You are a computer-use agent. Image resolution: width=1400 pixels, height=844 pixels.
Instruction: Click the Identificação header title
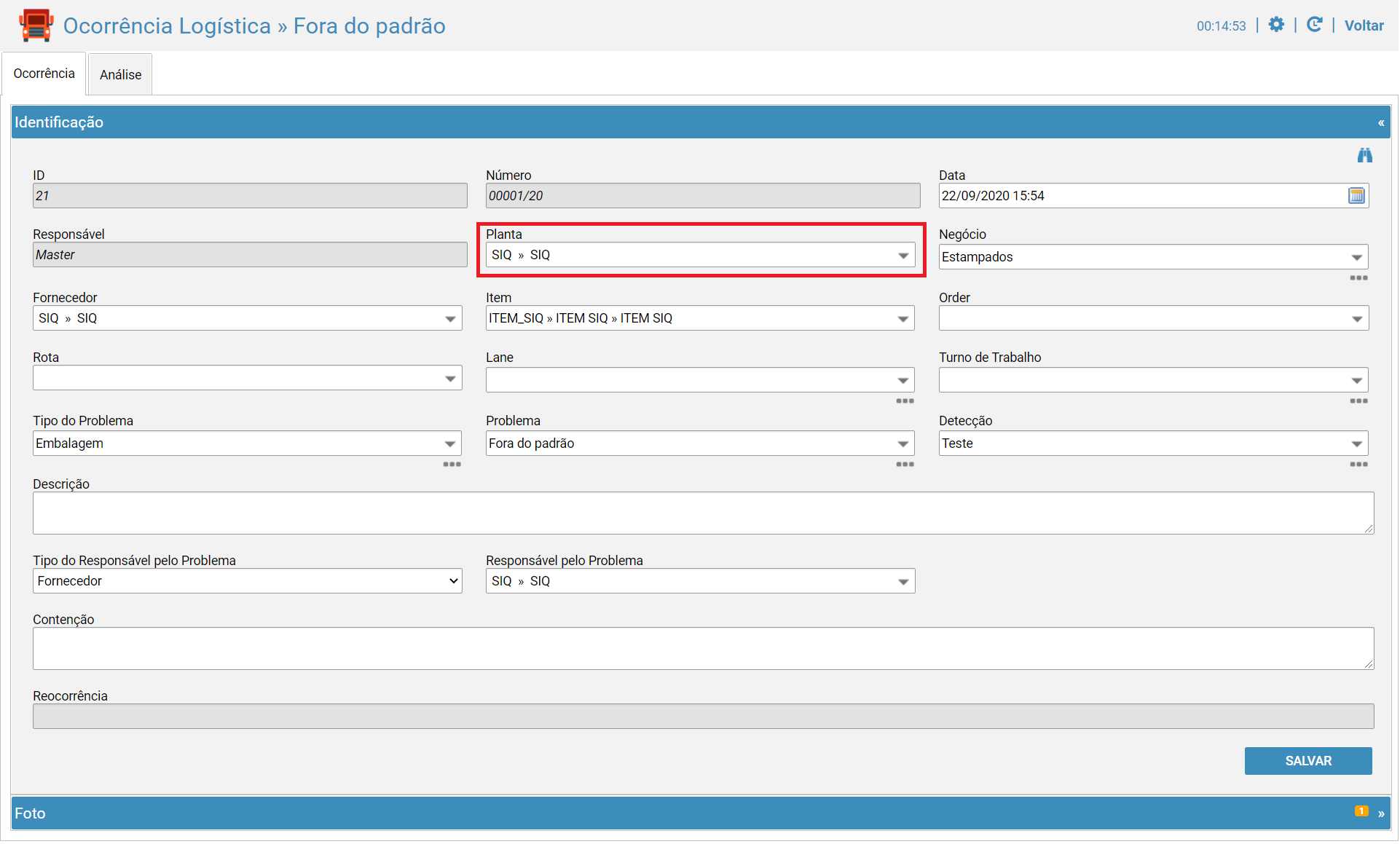(x=59, y=122)
